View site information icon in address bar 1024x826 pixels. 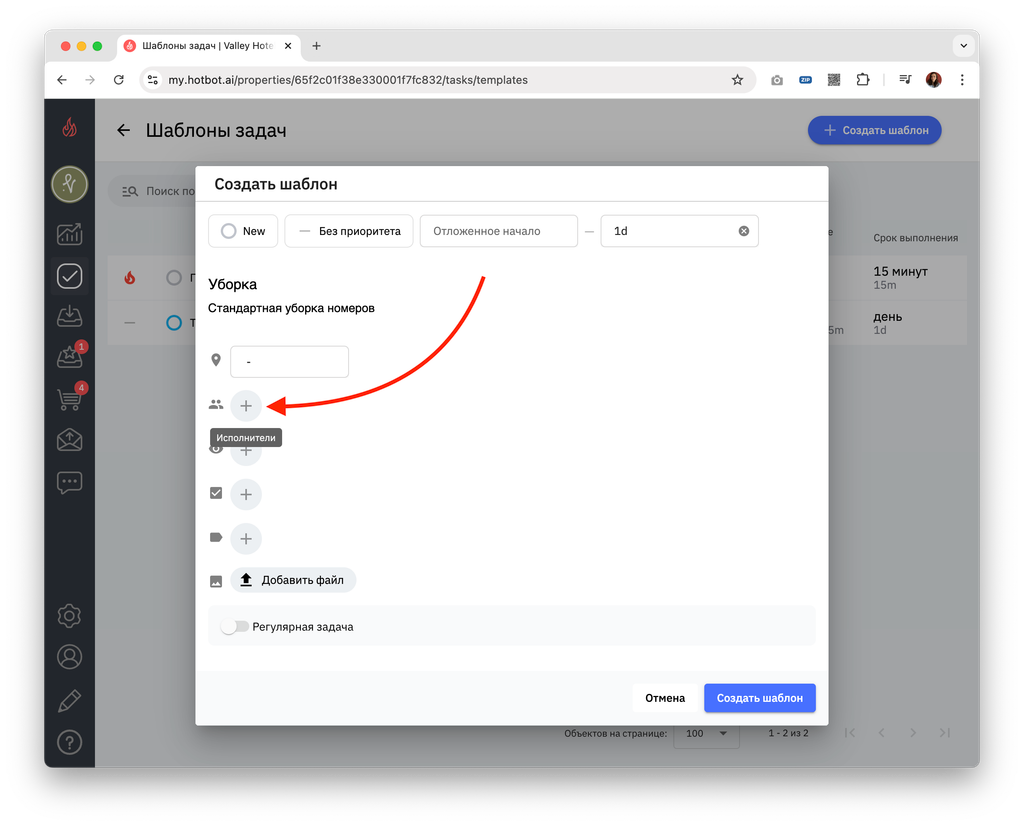click(153, 80)
